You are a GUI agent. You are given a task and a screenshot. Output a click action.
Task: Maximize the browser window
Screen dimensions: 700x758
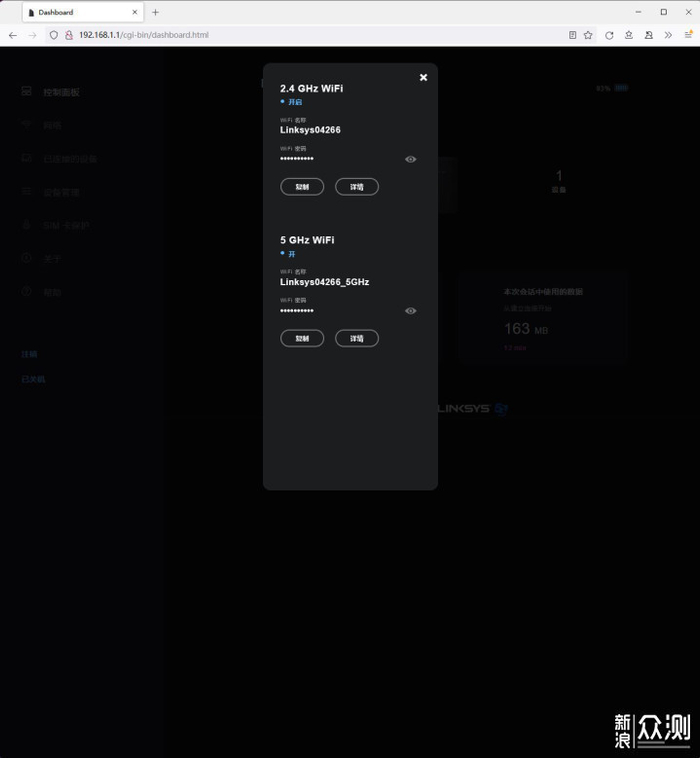[x=664, y=12]
